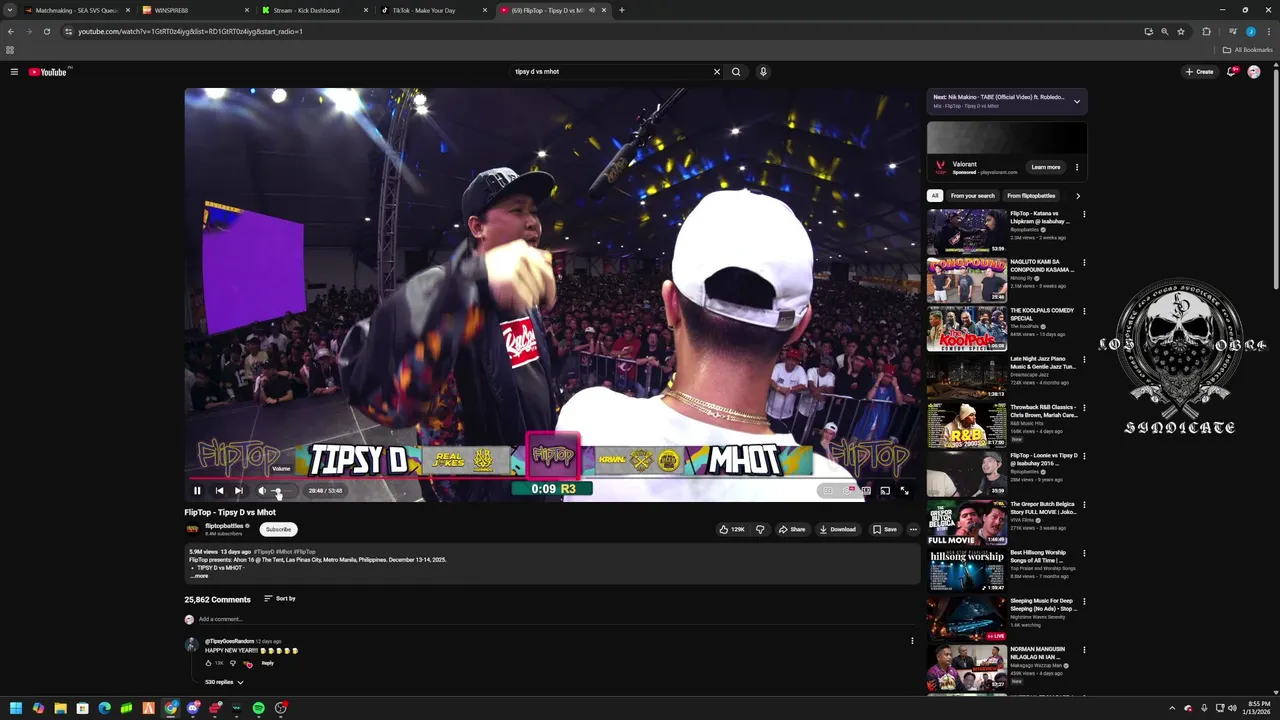Viewport: 1280px width, 720px height.
Task: Open Spotify from the taskbar
Action: [258, 708]
